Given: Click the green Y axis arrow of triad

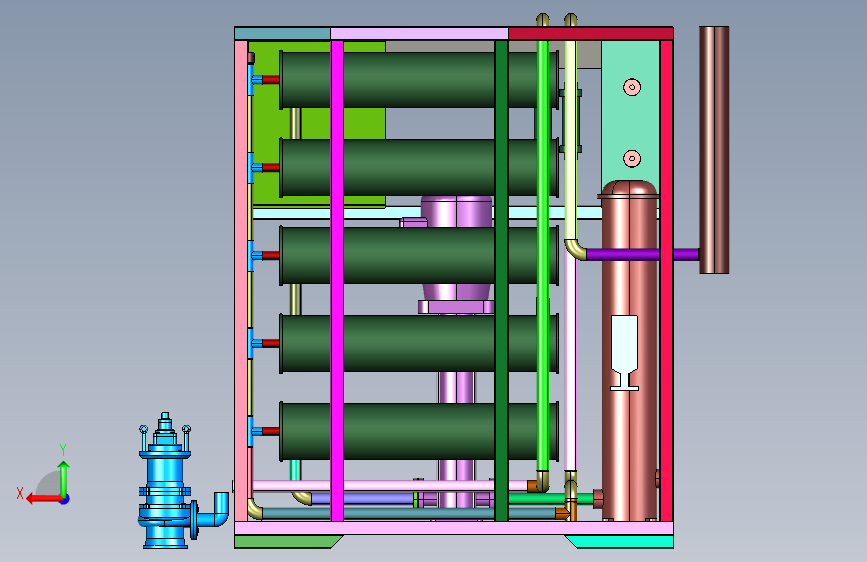Looking at the screenshot, I should [64, 478].
